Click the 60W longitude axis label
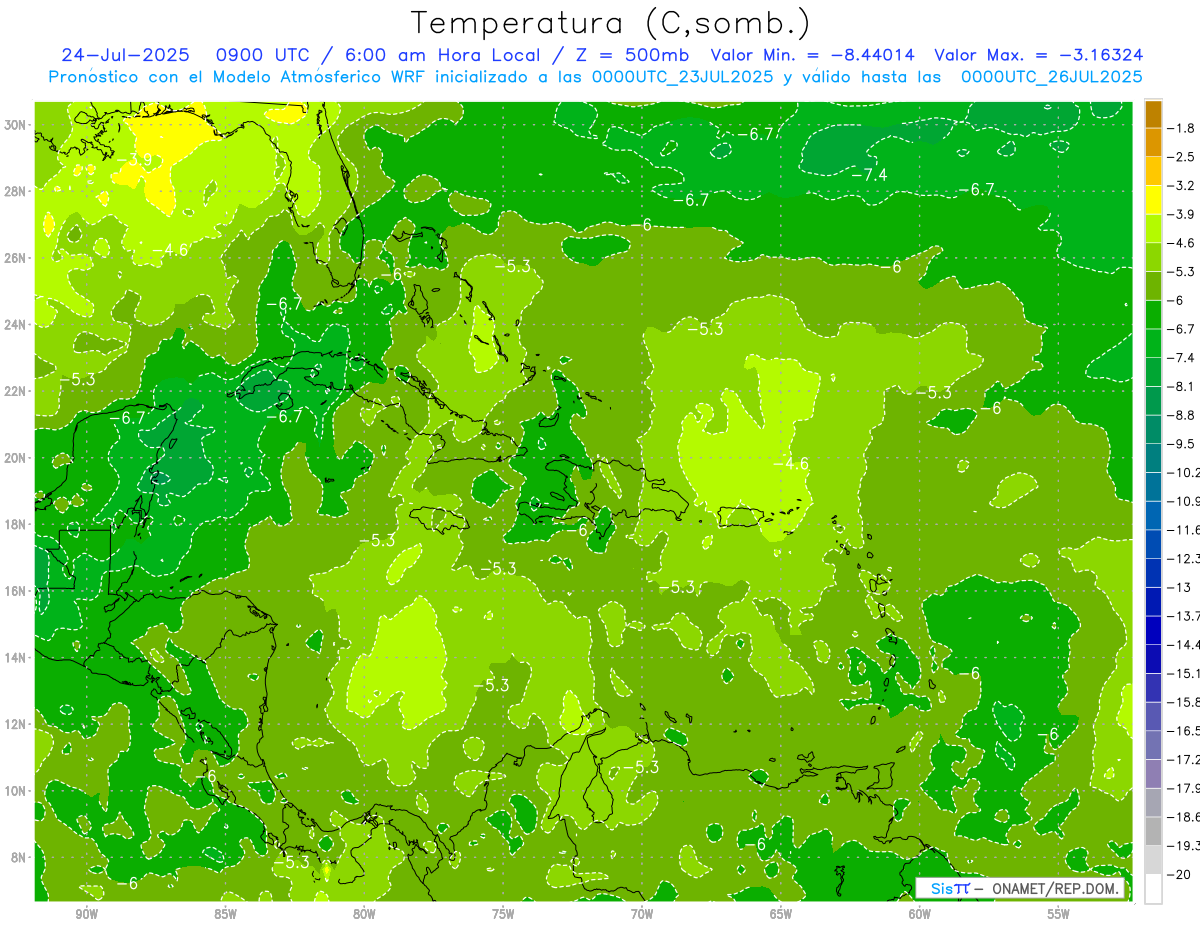Screen dimensions: 1200x927 [x=920, y=914]
